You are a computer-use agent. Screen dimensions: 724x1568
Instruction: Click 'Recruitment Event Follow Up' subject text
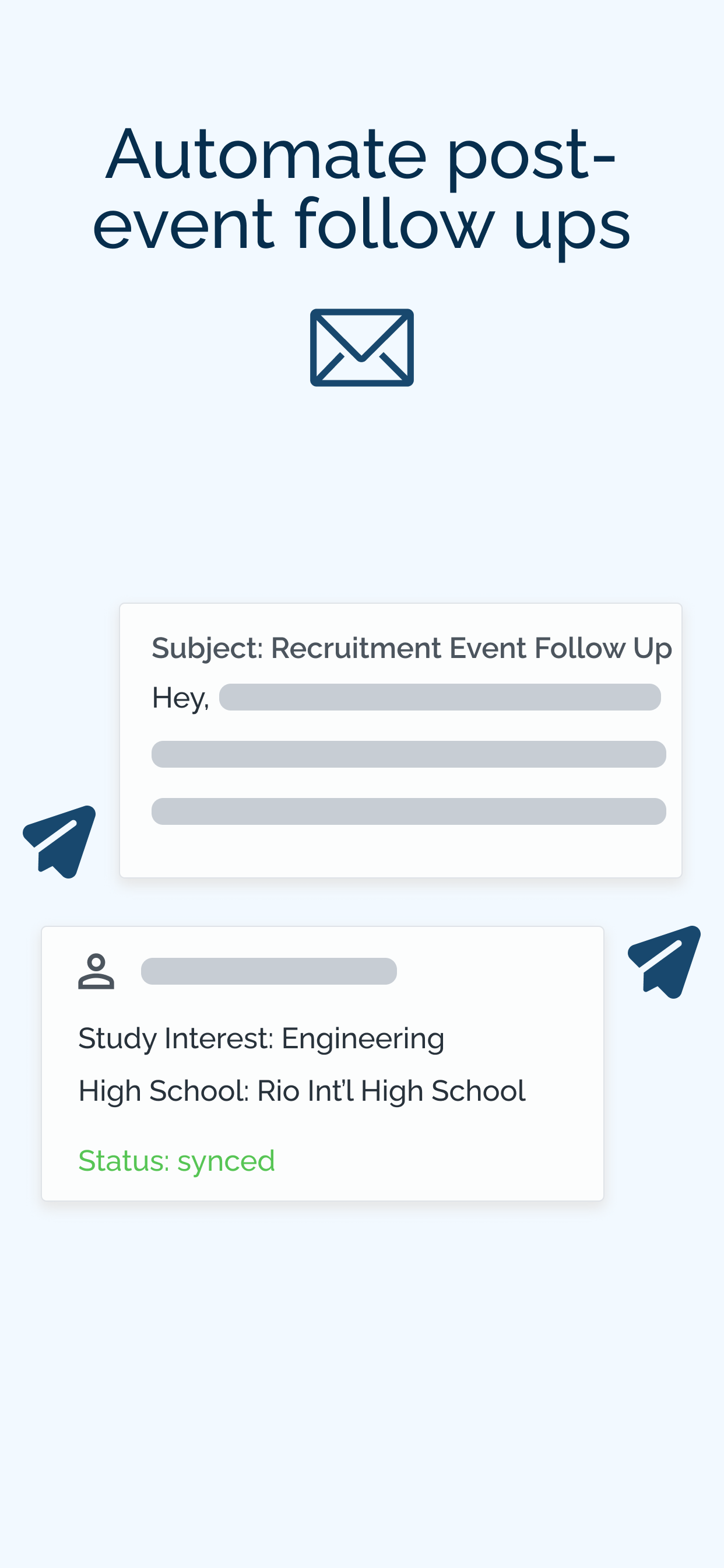click(472, 649)
